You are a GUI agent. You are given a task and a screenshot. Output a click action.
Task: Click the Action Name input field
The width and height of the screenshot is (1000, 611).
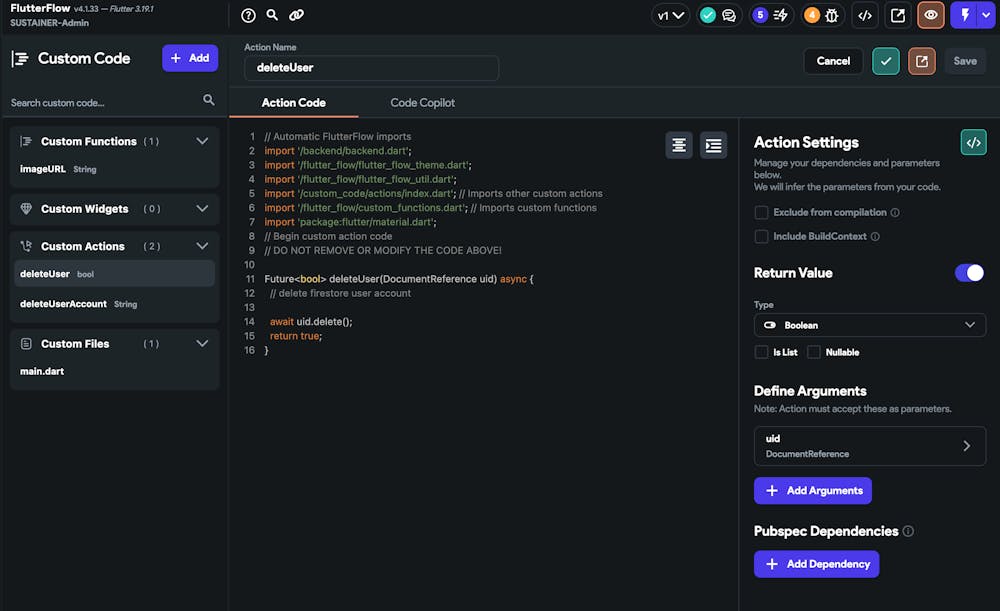click(371, 68)
